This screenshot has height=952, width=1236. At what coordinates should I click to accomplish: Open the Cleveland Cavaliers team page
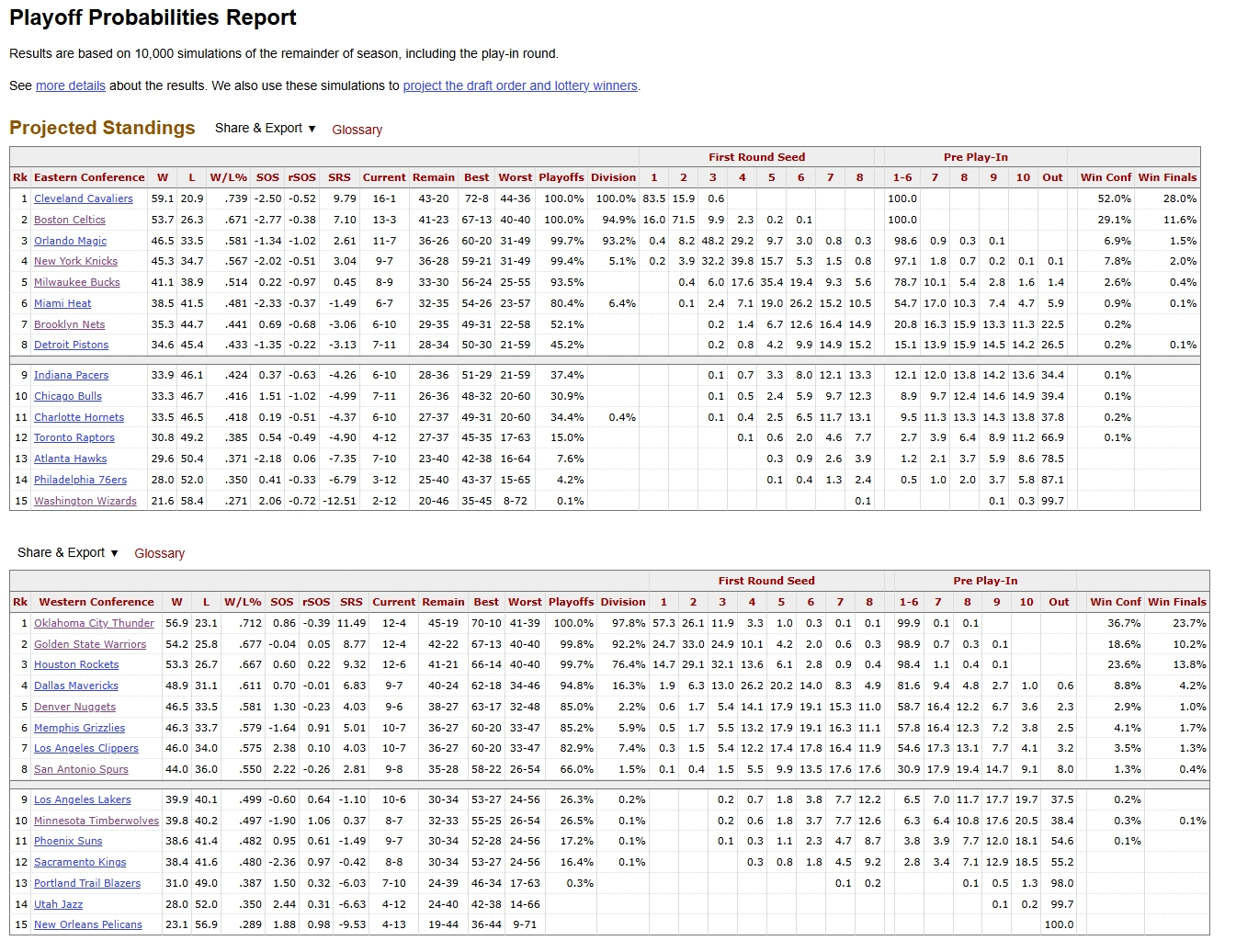(x=83, y=198)
